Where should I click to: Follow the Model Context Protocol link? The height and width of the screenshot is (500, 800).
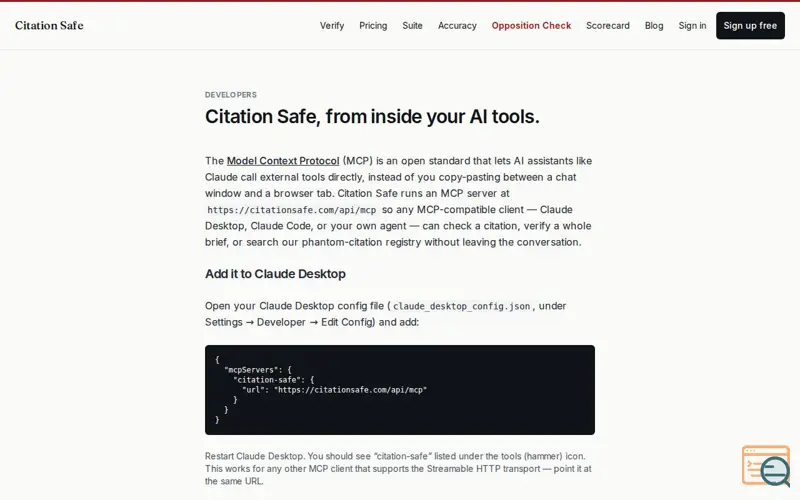pos(283,161)
